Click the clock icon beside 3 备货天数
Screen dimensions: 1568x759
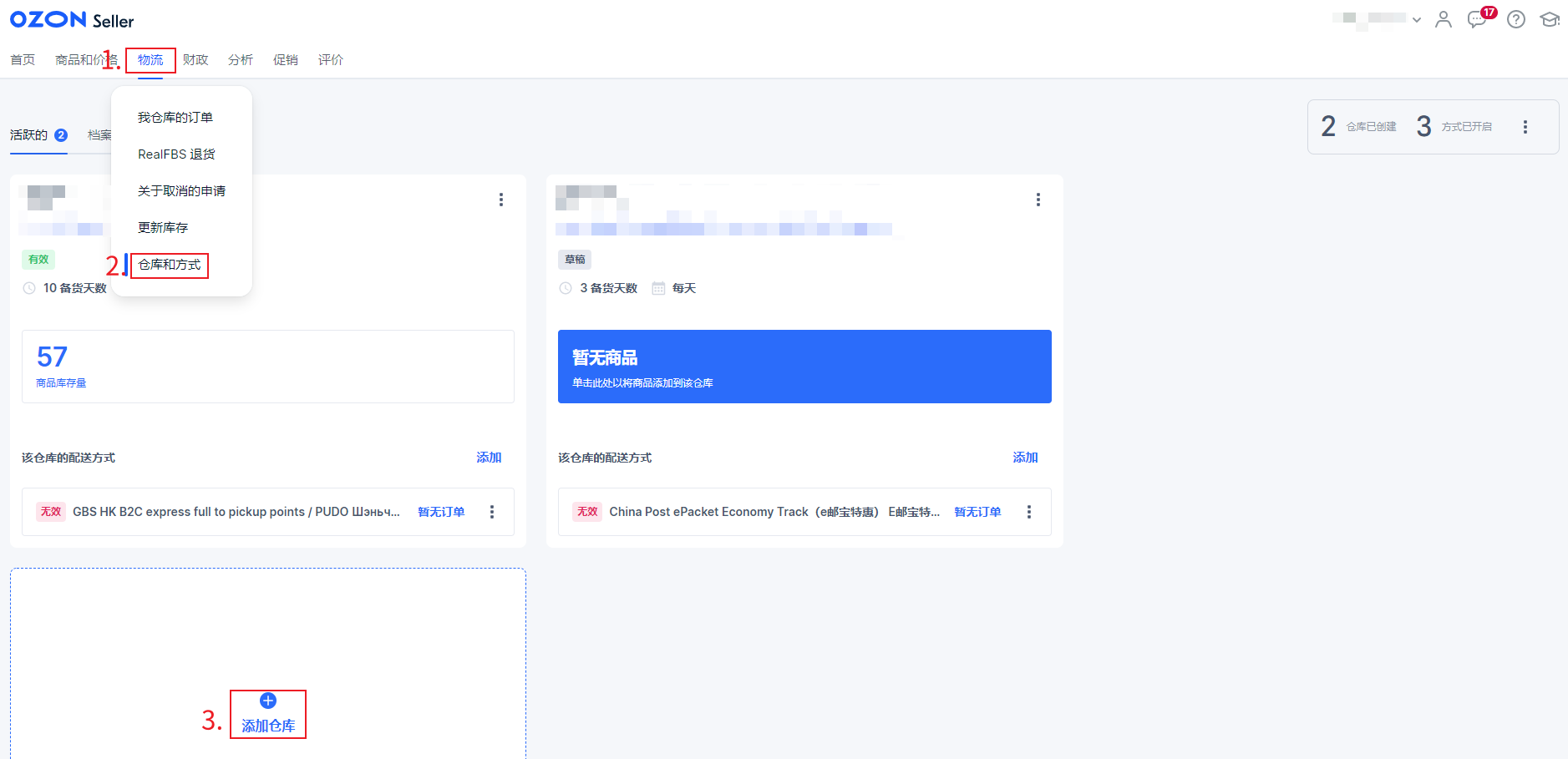(x=566, y=288)
